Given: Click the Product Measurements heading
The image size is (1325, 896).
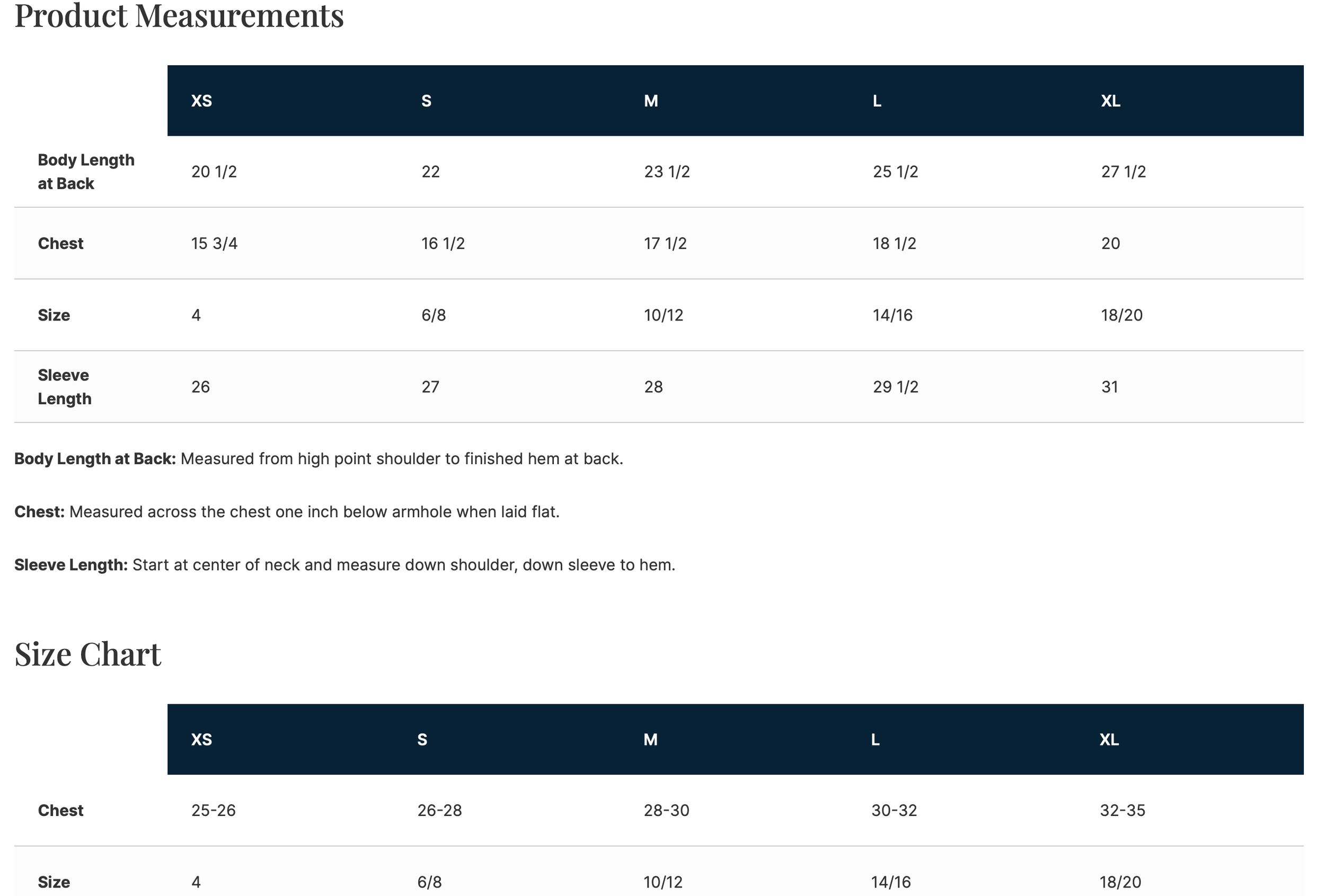Looking at the screenshot, I should (179, 15).
